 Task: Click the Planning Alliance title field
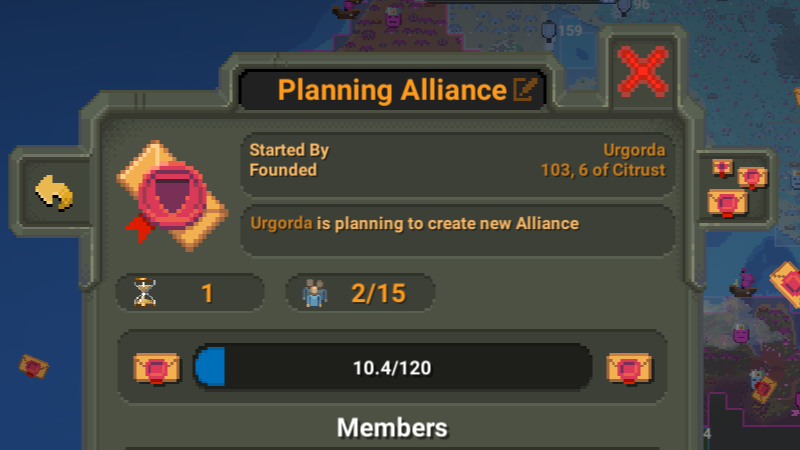point(392,90)
